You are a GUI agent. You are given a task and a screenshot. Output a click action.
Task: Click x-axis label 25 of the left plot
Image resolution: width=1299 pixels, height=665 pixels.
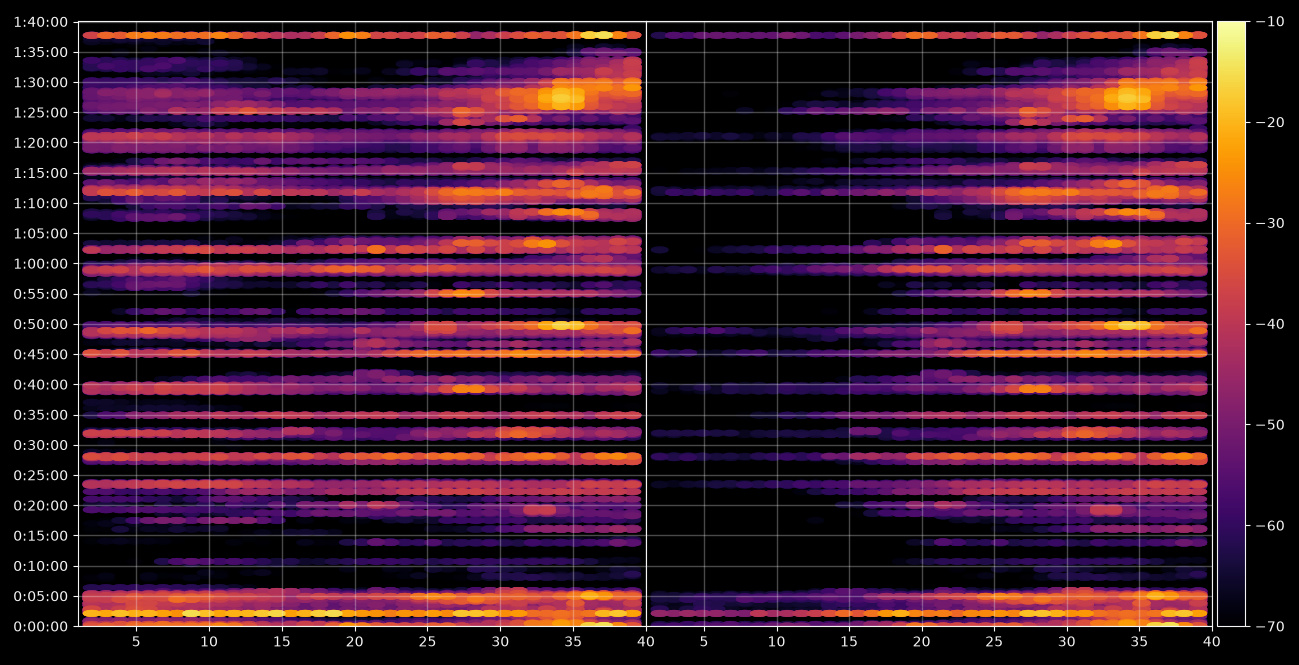(428, 644)
